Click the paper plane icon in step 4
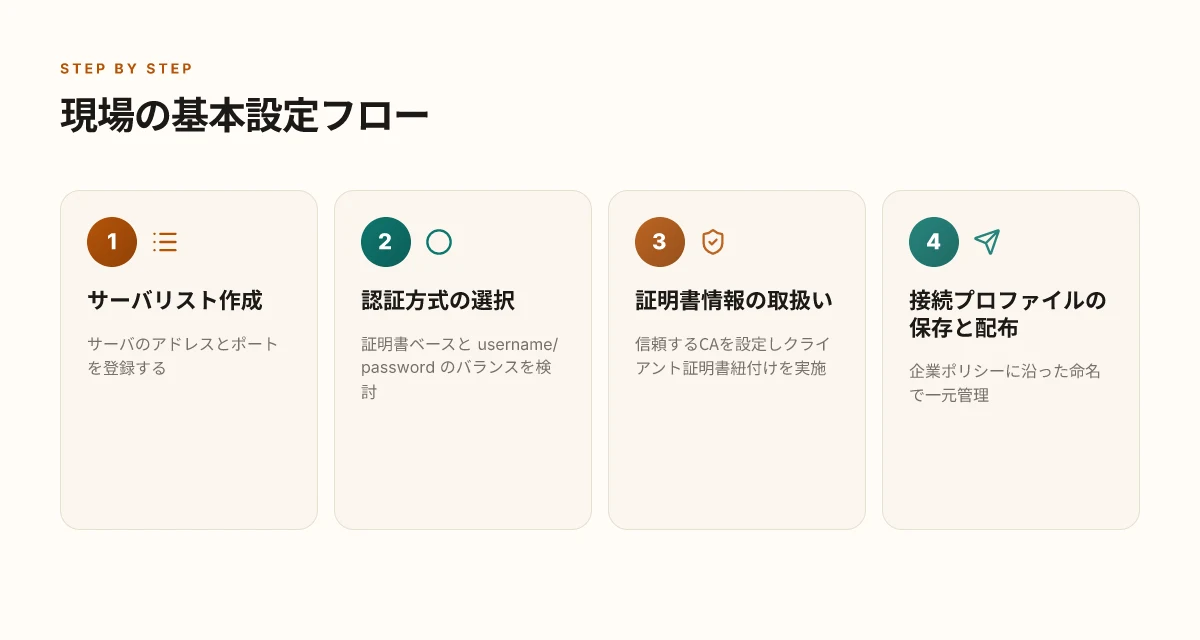The height and width of the screenshot is (640, 1200). [987, 242]
